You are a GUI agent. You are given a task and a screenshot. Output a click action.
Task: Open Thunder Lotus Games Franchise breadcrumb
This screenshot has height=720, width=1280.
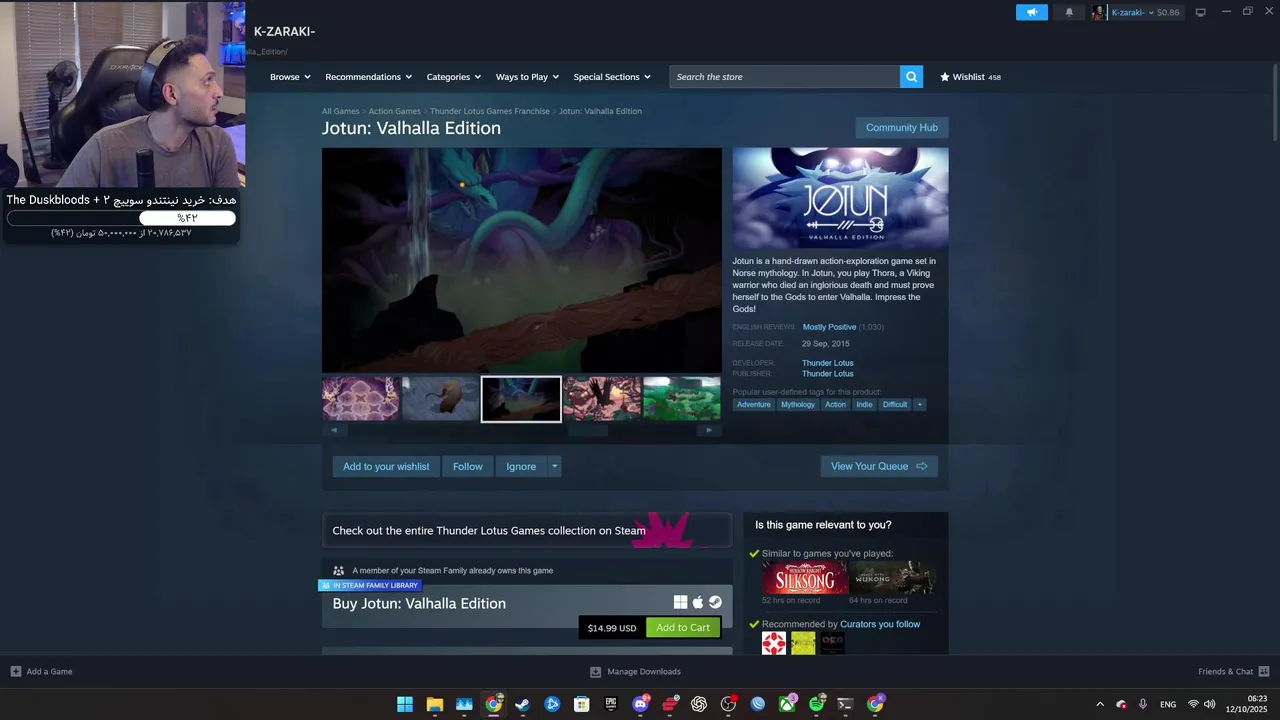(490, 111)
